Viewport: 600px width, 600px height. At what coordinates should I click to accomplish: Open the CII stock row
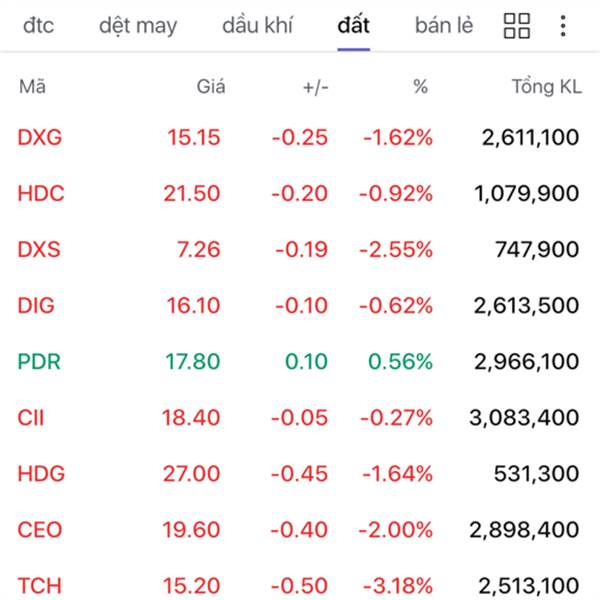[31, 418]
